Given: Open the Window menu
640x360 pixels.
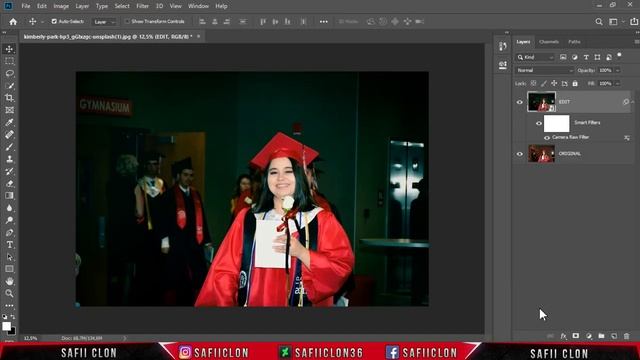Looking at the screenshot, I should pos(198,6).
